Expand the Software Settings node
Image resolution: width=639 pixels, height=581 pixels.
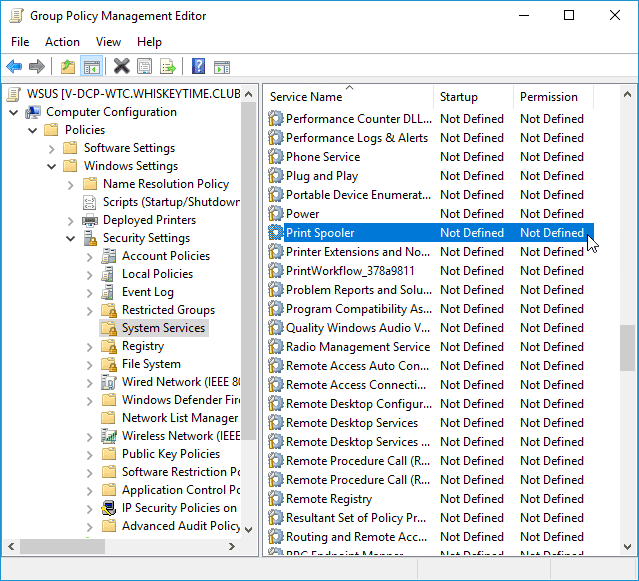coord(52,148)
